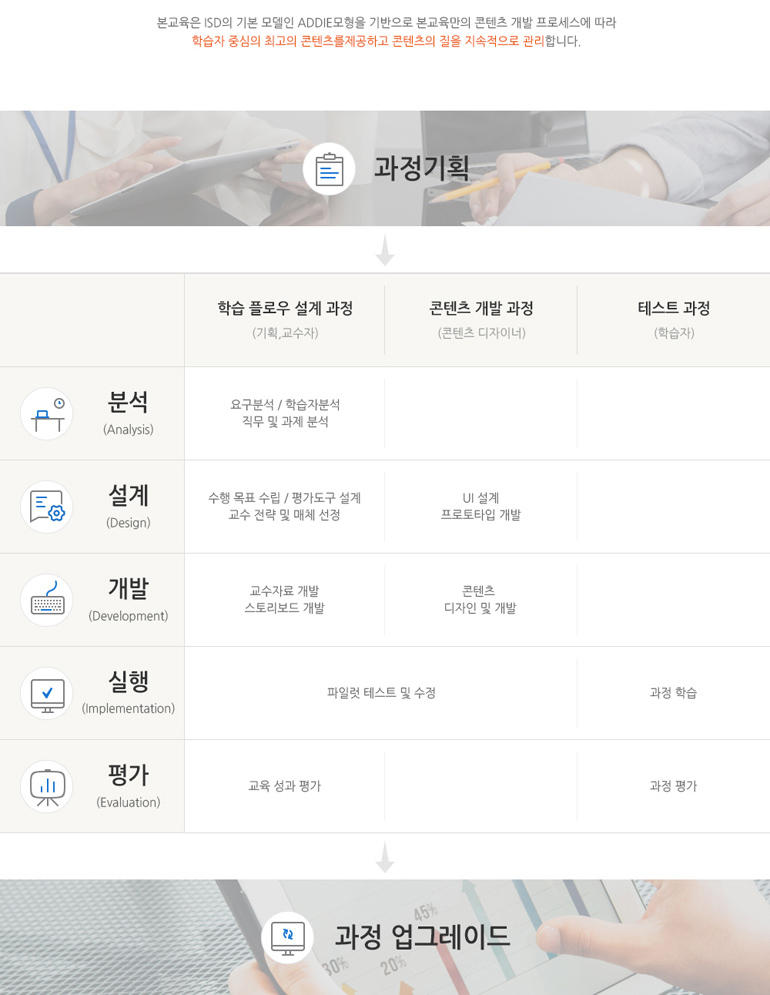770x995 pixels.
Task: Click the desk and clock 분석 icon
Action: [x=46, y=413]
